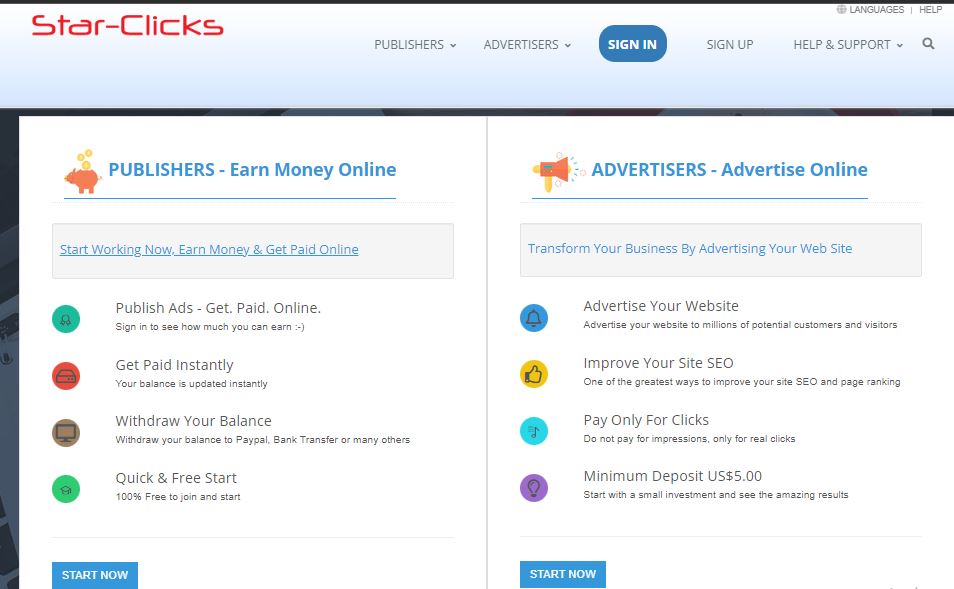The image size is (954, 589).
Task: Click 'Sign in to see how much you can earn' text
Action: (x=210, y=327)
